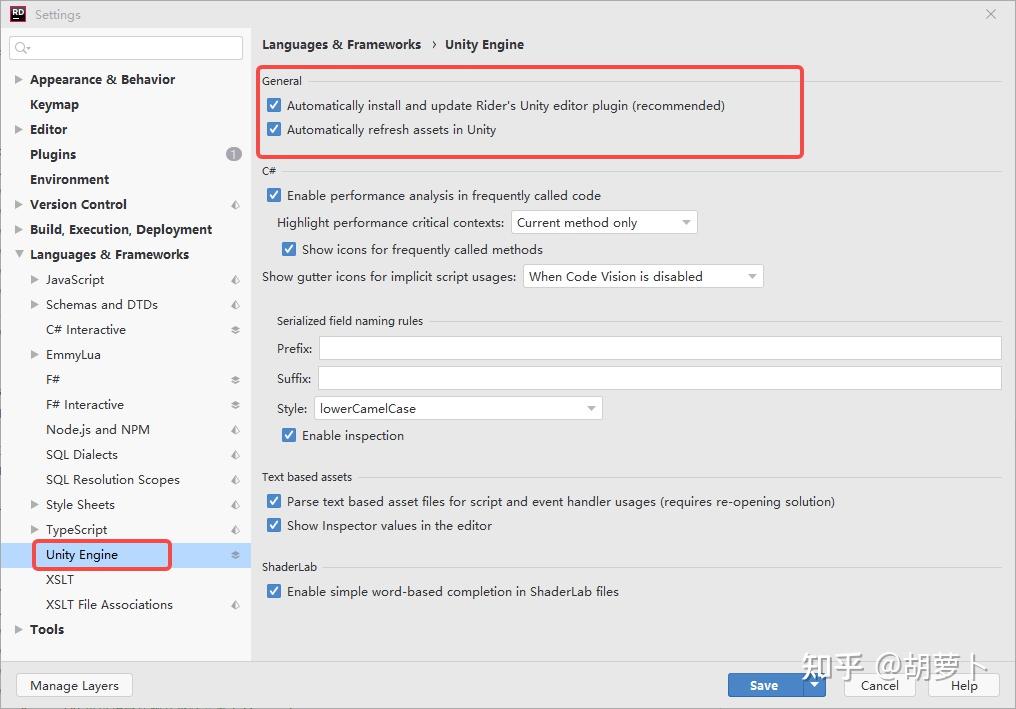Image resolution: width=1016 pixels, height=709 pixels.
Task: Toggle Show Inspector values in the editor
Action: click(x=274, y=526)
